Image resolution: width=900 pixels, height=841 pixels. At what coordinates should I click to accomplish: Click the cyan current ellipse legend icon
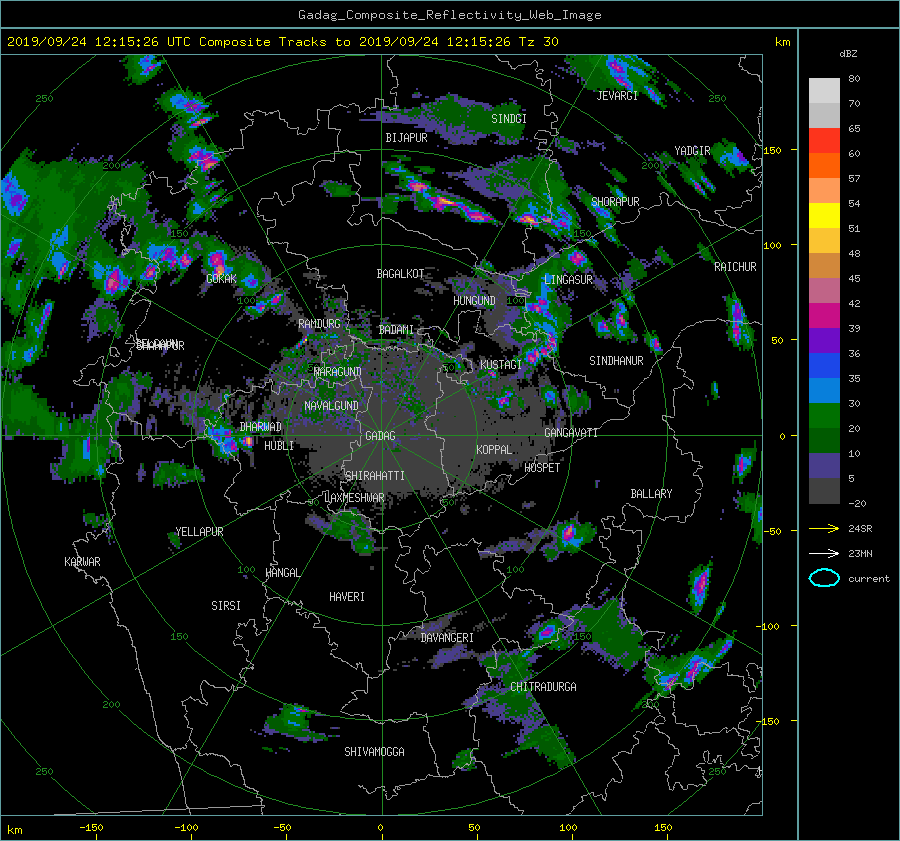tap(824, 578)
